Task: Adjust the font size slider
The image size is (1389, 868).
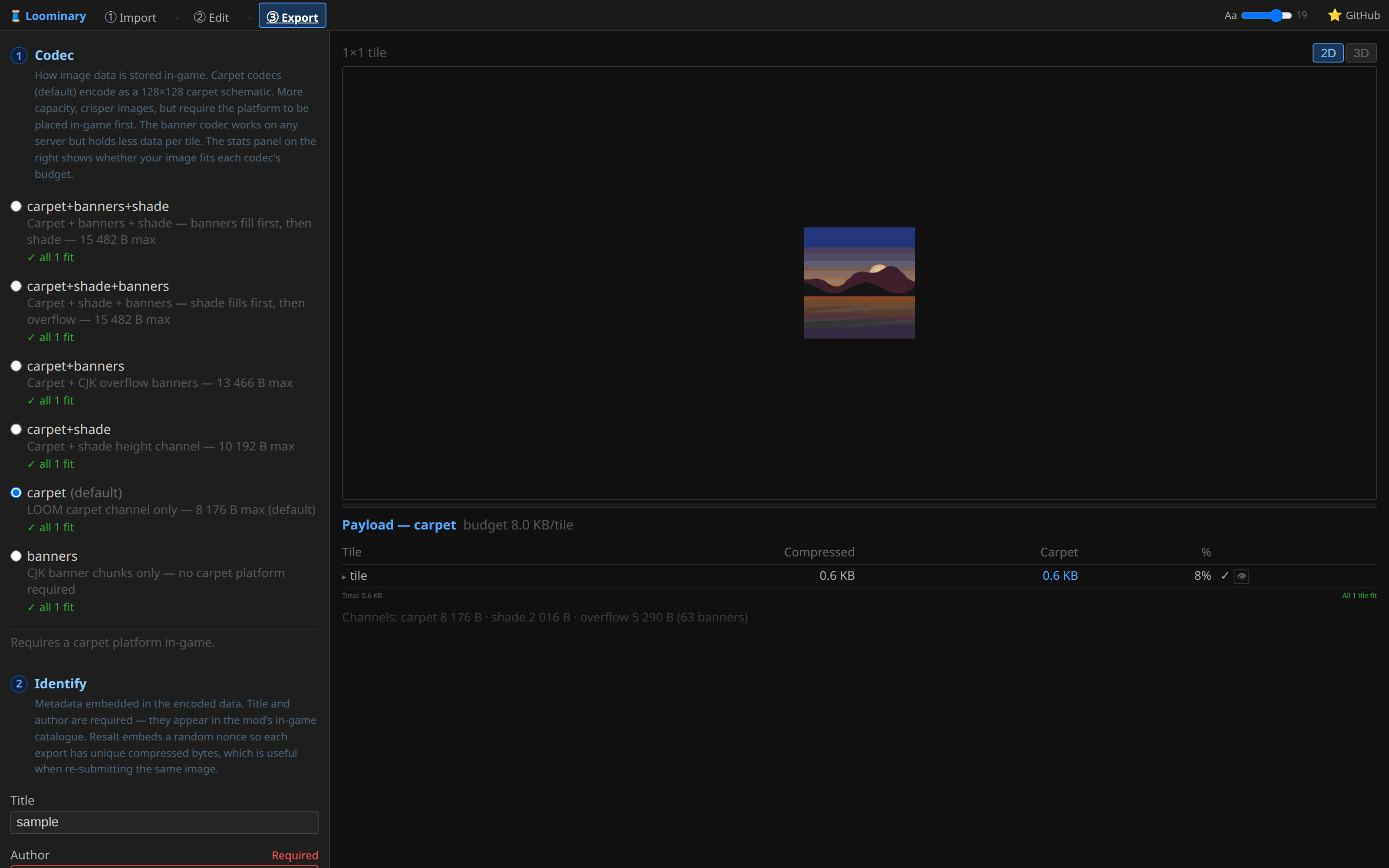Action: (x=1266, y=16)
